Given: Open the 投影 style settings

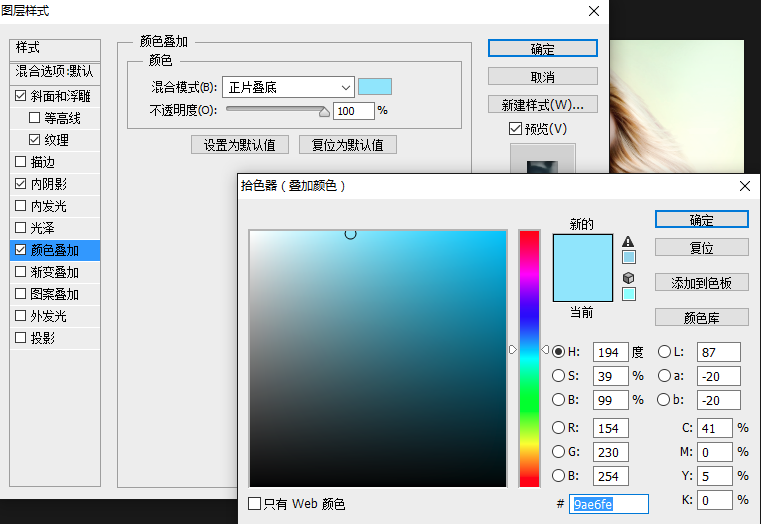Looking at the screenshot, I should pos(43,338).
